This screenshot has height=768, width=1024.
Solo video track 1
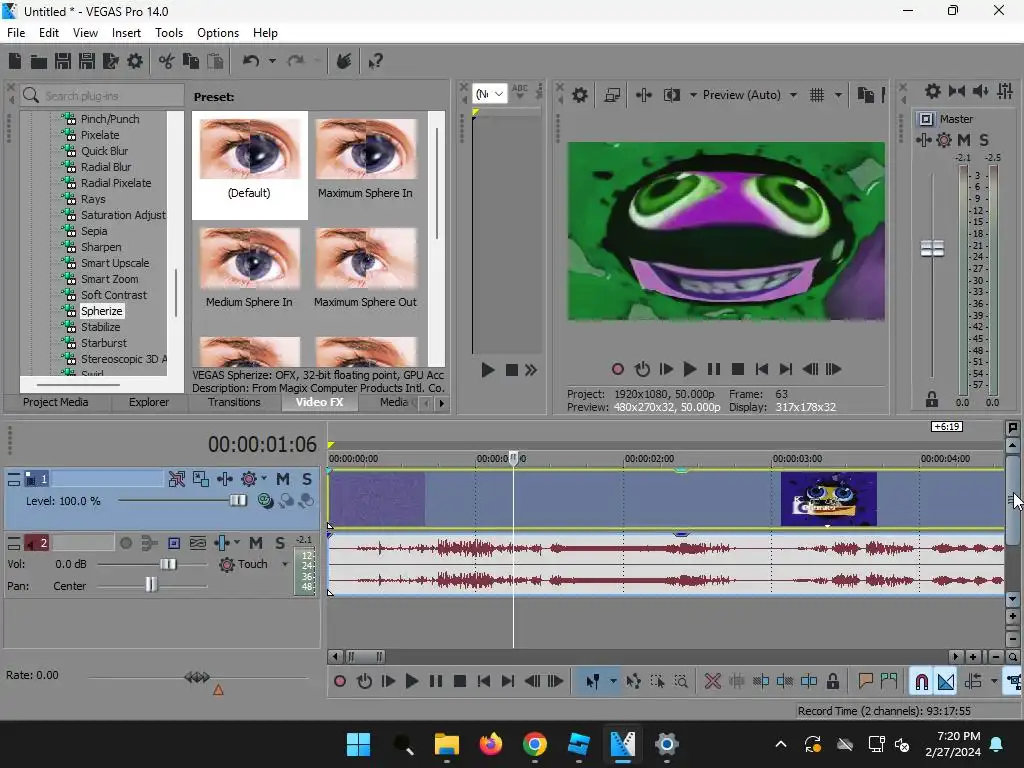[x=306, y=479]
